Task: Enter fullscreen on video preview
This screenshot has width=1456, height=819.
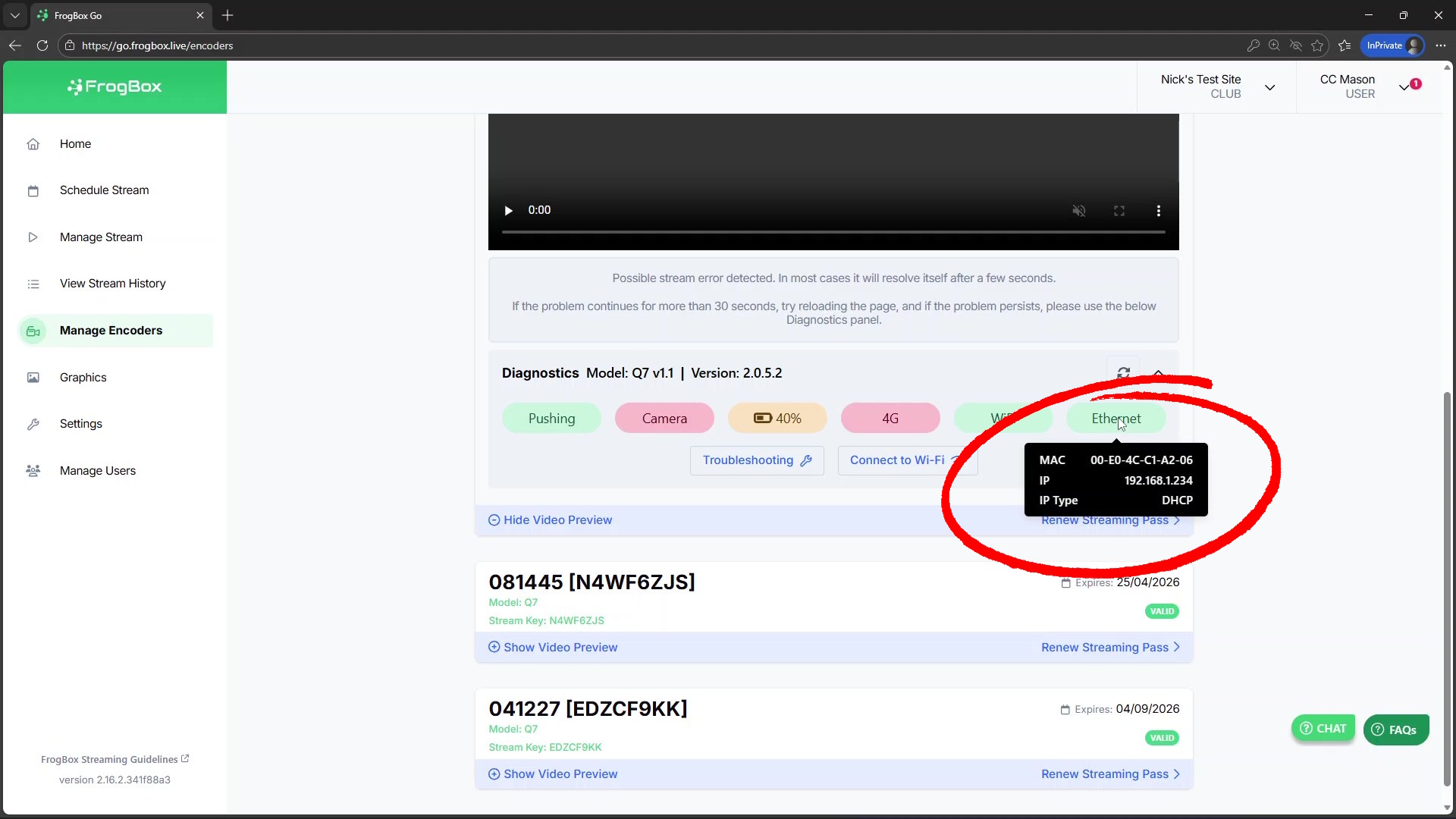Action: (1119, 210)
